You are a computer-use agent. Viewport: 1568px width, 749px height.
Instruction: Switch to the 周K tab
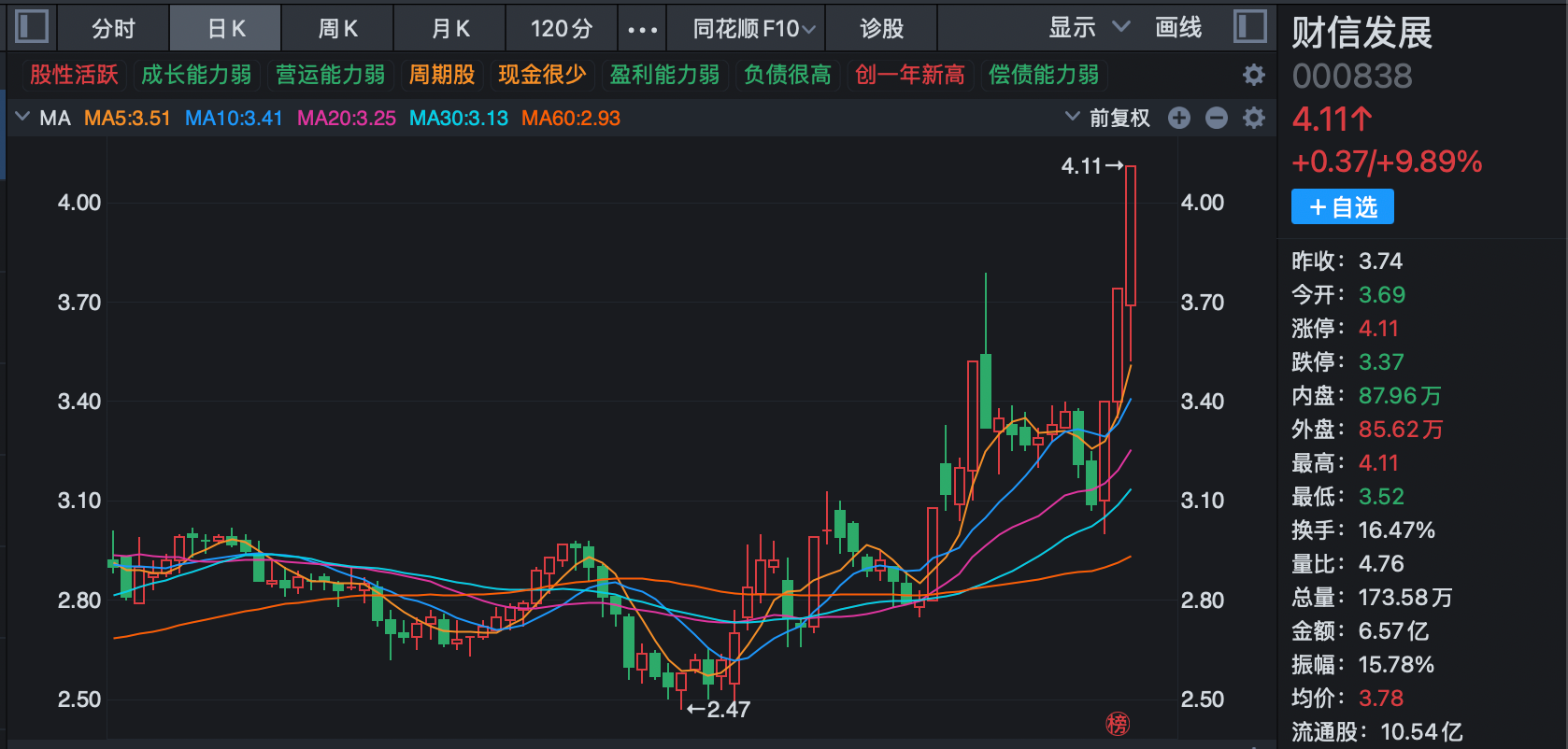[337, 29]
